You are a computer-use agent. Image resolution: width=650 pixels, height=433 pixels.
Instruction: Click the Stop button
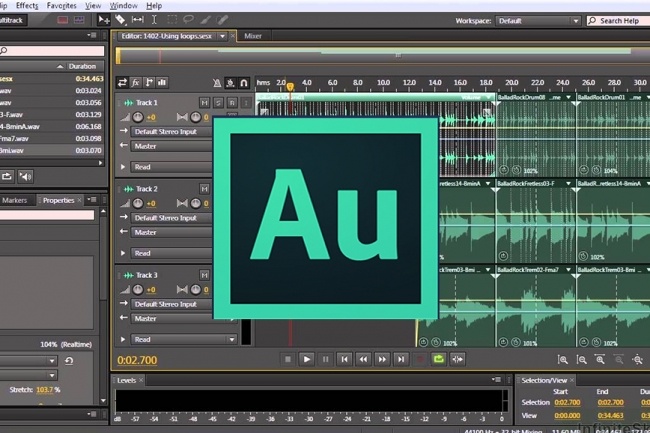tap(288, 359)
